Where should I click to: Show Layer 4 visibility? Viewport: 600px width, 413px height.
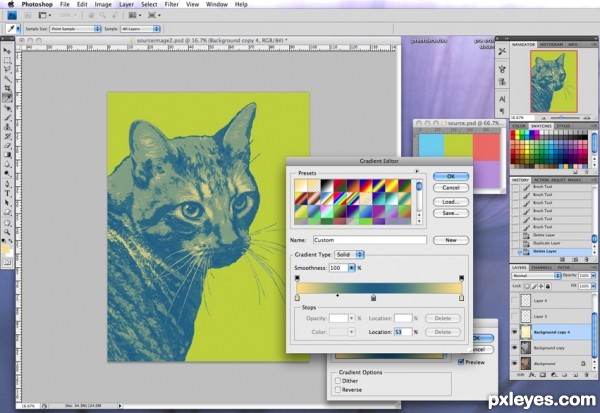click(x=514, y=300)
